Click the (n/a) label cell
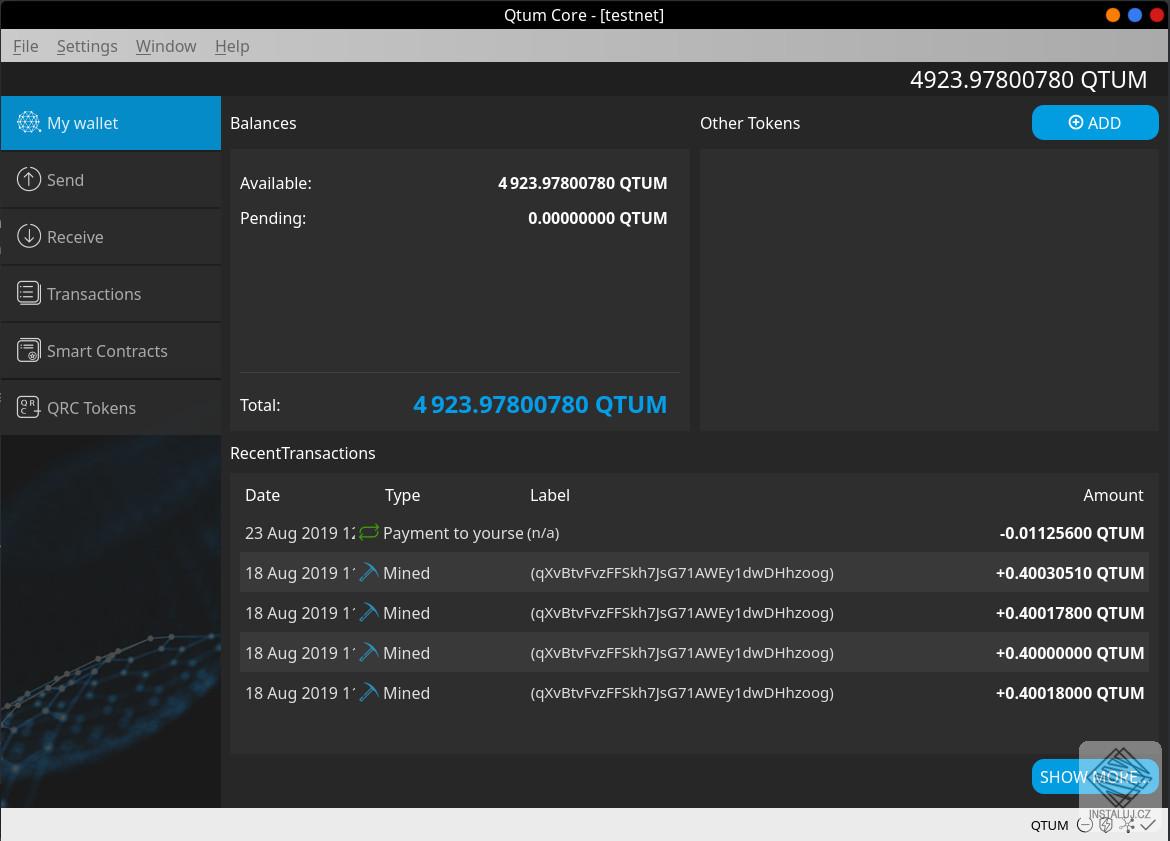Image resolution: width=1170 pixels, height=841 pixels. [x=543, y=534]
